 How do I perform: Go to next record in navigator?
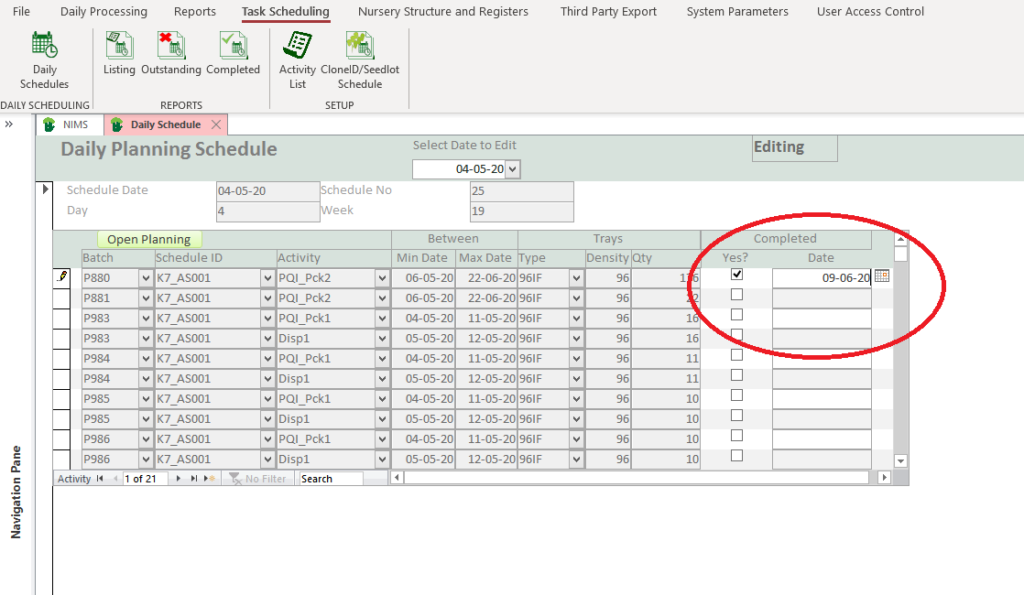coord(179,479)
